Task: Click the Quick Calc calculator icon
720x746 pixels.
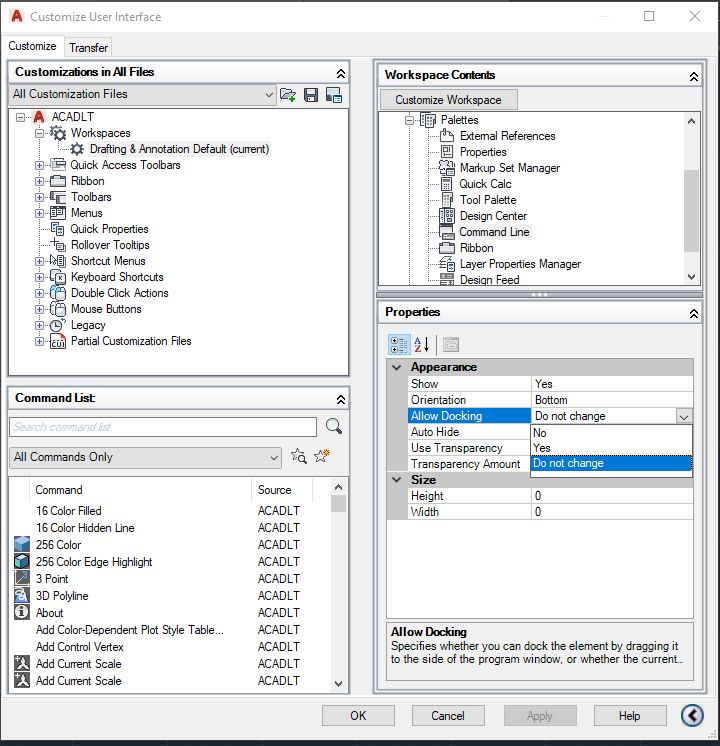Action: click(x=446, y=184)
